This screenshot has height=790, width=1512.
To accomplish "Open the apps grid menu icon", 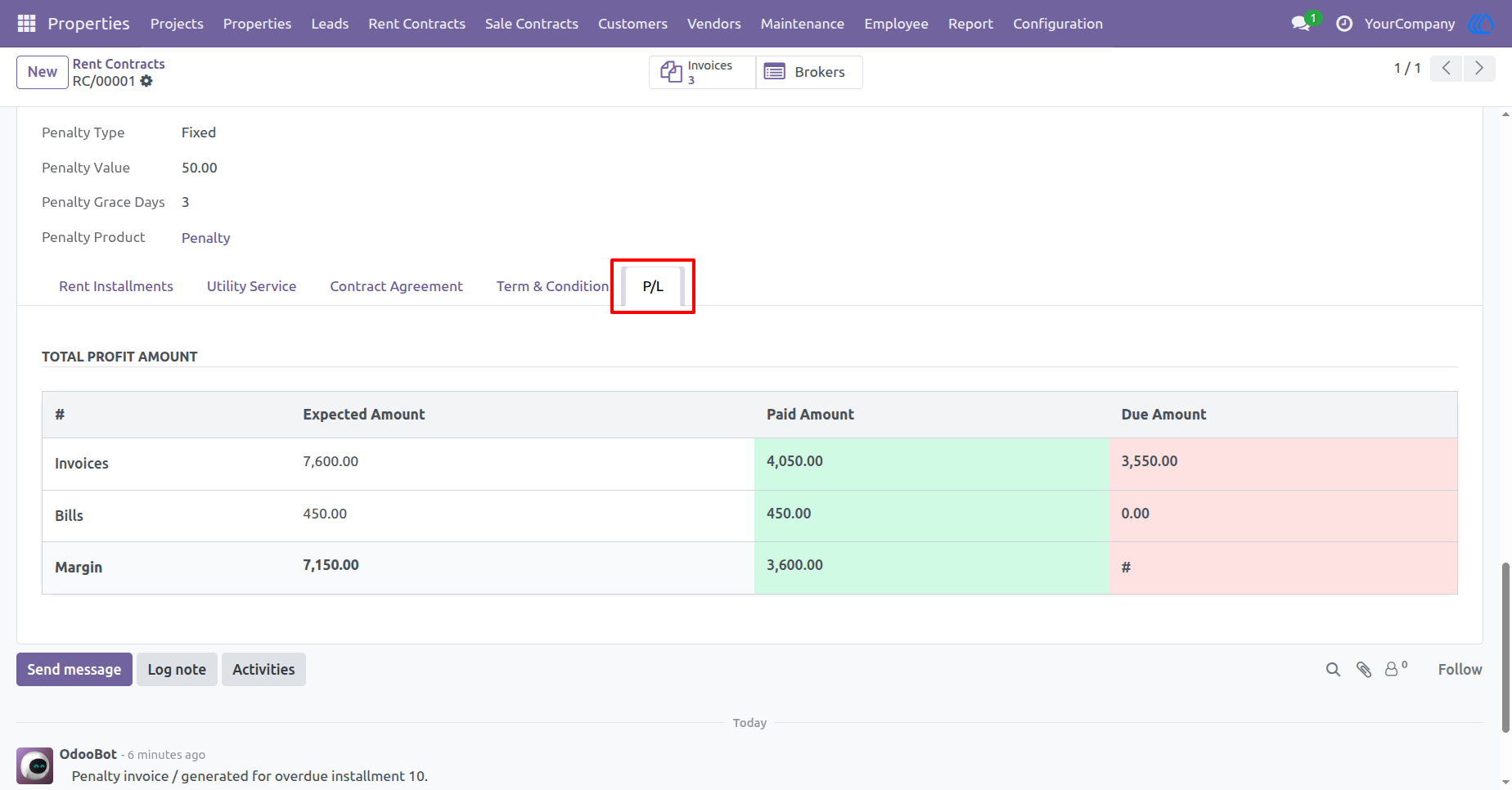I will [x=26, y=24].
